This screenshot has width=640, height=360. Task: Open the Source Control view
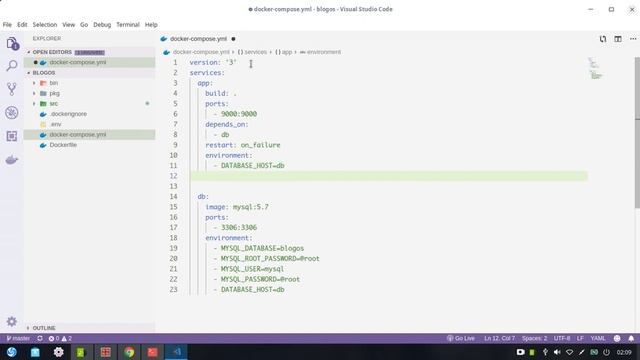click(x=12, y=89)
